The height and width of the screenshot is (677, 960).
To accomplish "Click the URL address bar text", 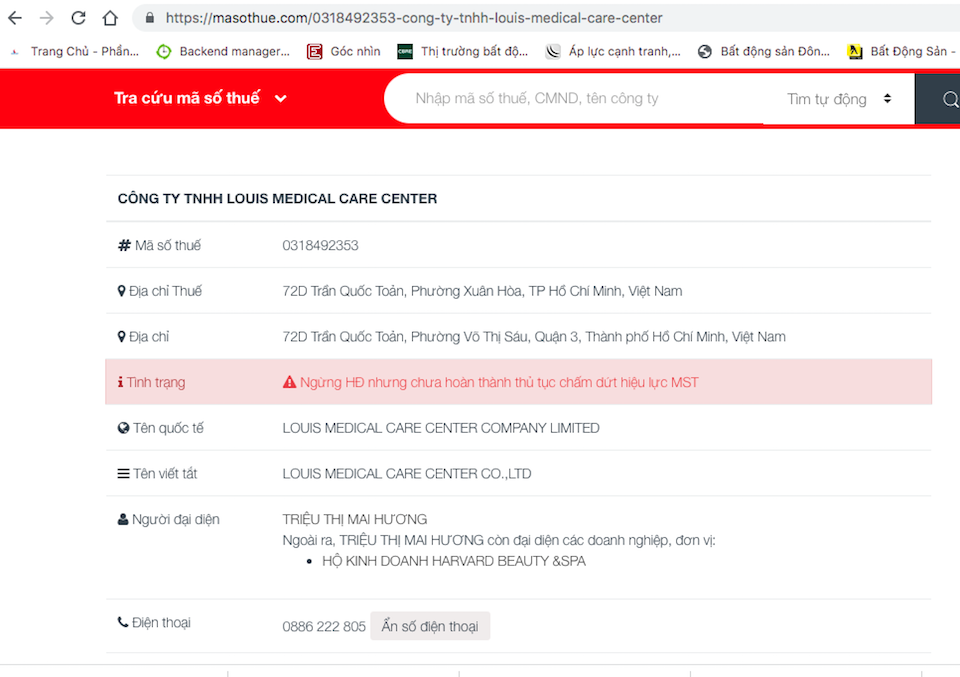I will pyautogui.click(x=414, y=18).
